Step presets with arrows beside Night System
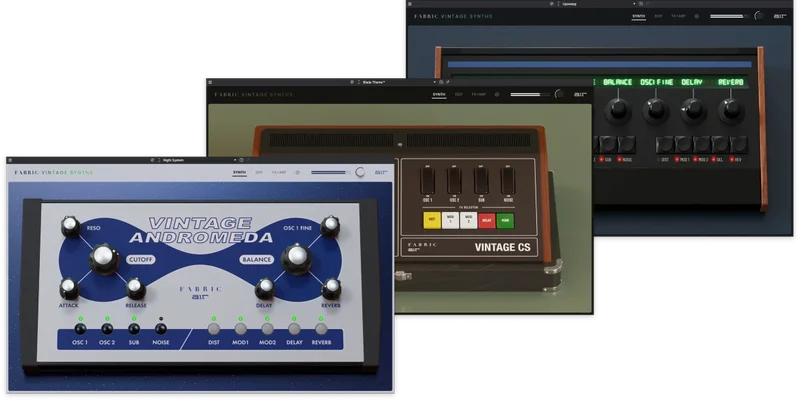This screenshot has width=800, height=401. 159,160
